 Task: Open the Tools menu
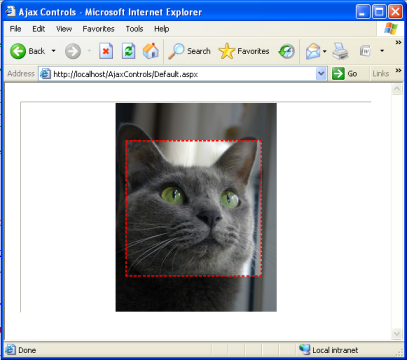coord(134,29)
